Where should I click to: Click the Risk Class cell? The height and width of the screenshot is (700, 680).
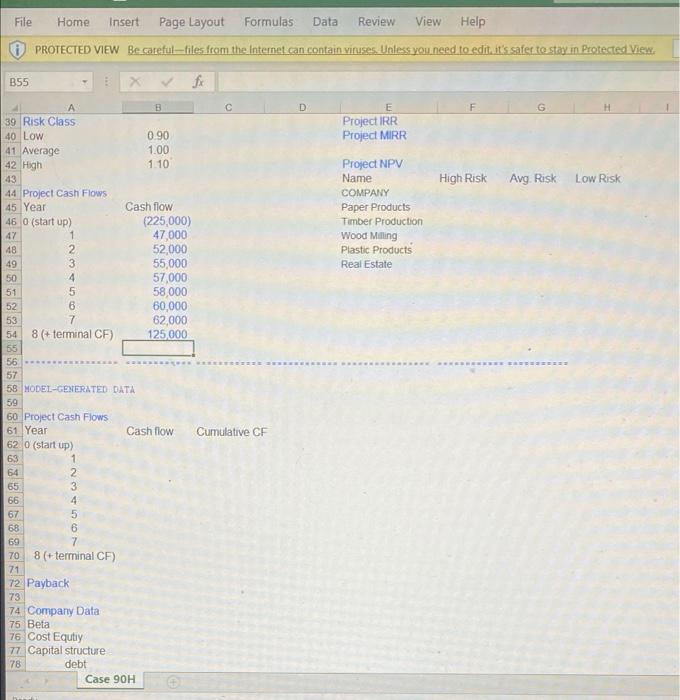49,122
